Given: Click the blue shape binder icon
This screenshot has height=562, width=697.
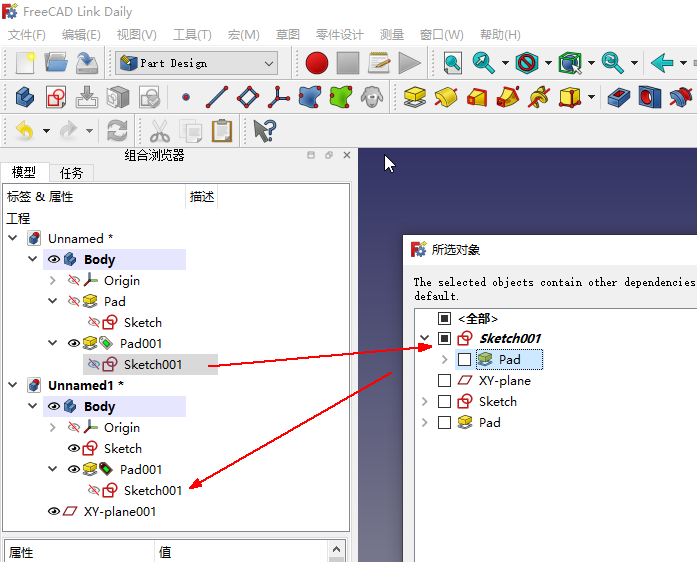Looking at the screenshot, I should click(x=310, y=97).
